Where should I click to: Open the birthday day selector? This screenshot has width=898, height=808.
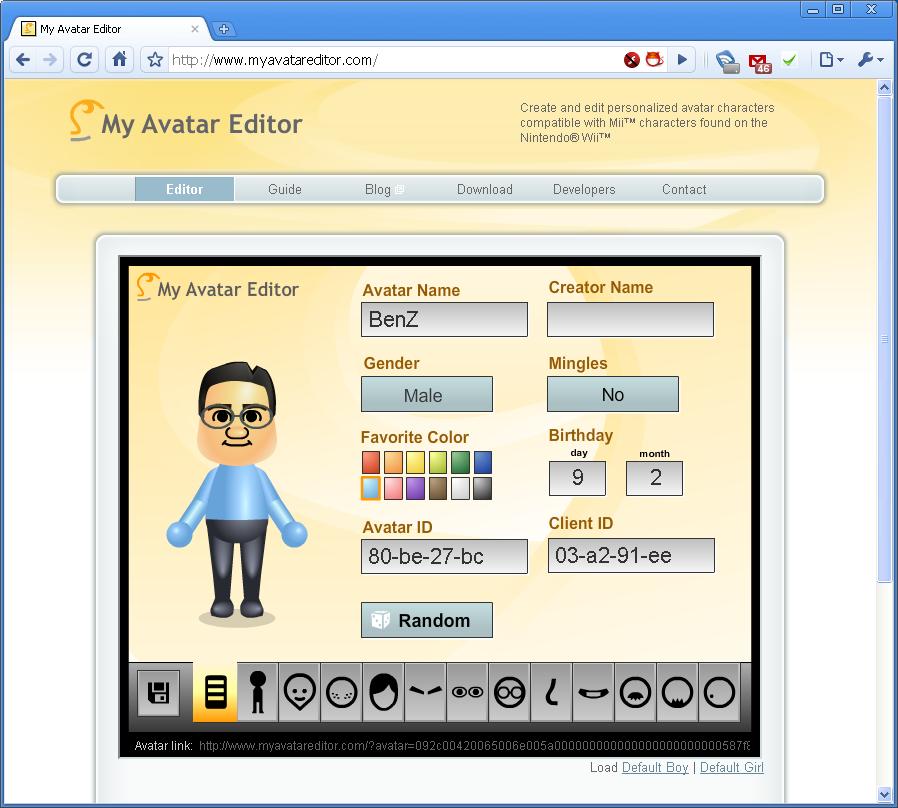coord(577,479)
